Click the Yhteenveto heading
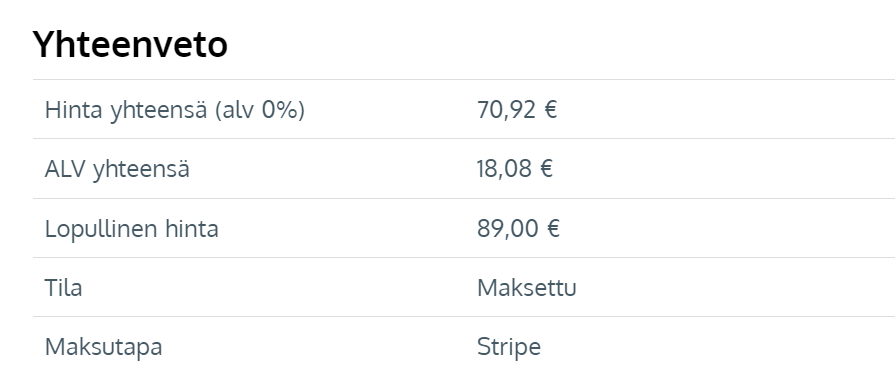This screenshot has height=386, width=895. pyautogui.click(x=130, y=45)
